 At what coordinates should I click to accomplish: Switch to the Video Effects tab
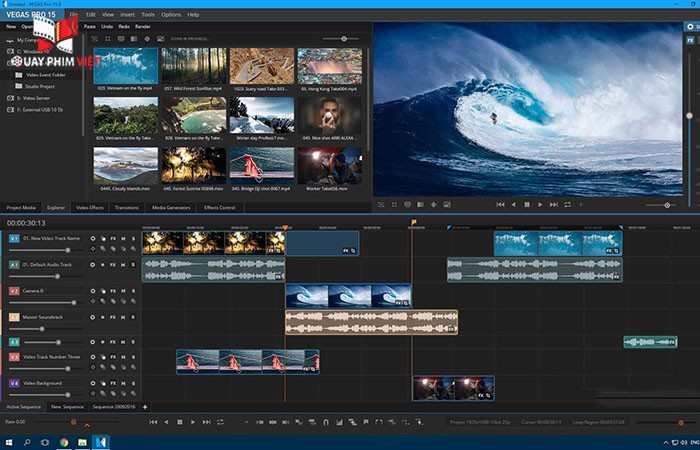(90, 207)
